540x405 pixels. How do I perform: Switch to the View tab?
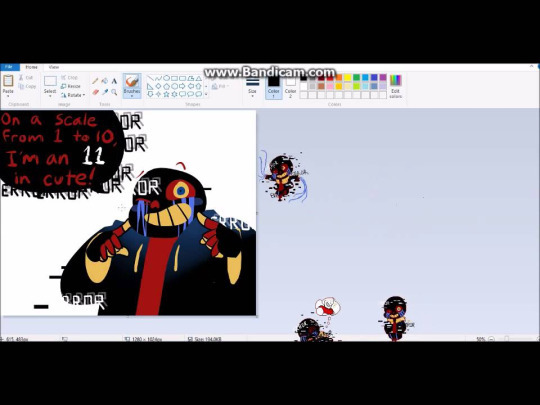53,67
